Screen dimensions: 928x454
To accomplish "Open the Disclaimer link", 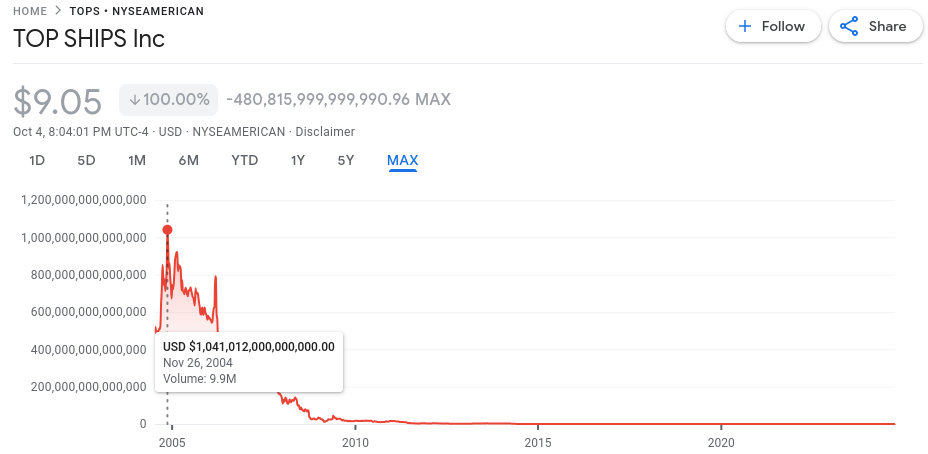I will (325, 132).
